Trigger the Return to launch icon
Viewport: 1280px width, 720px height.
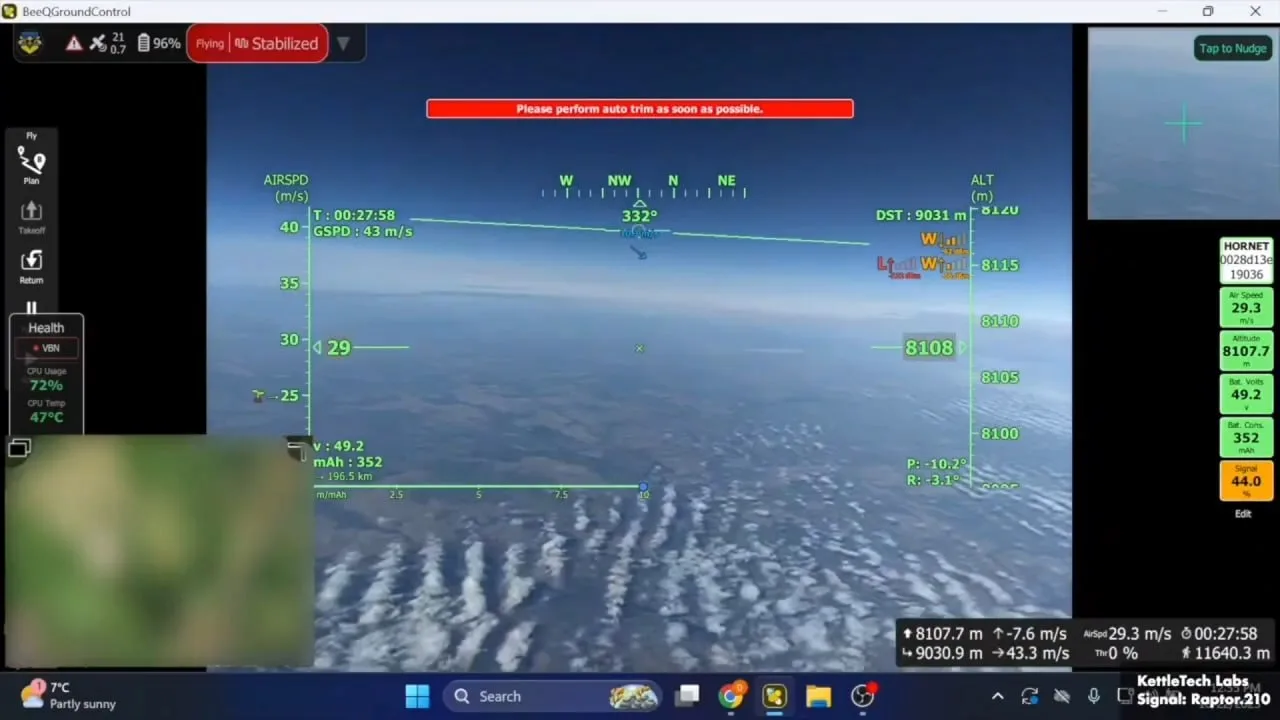tap(31, 265)
